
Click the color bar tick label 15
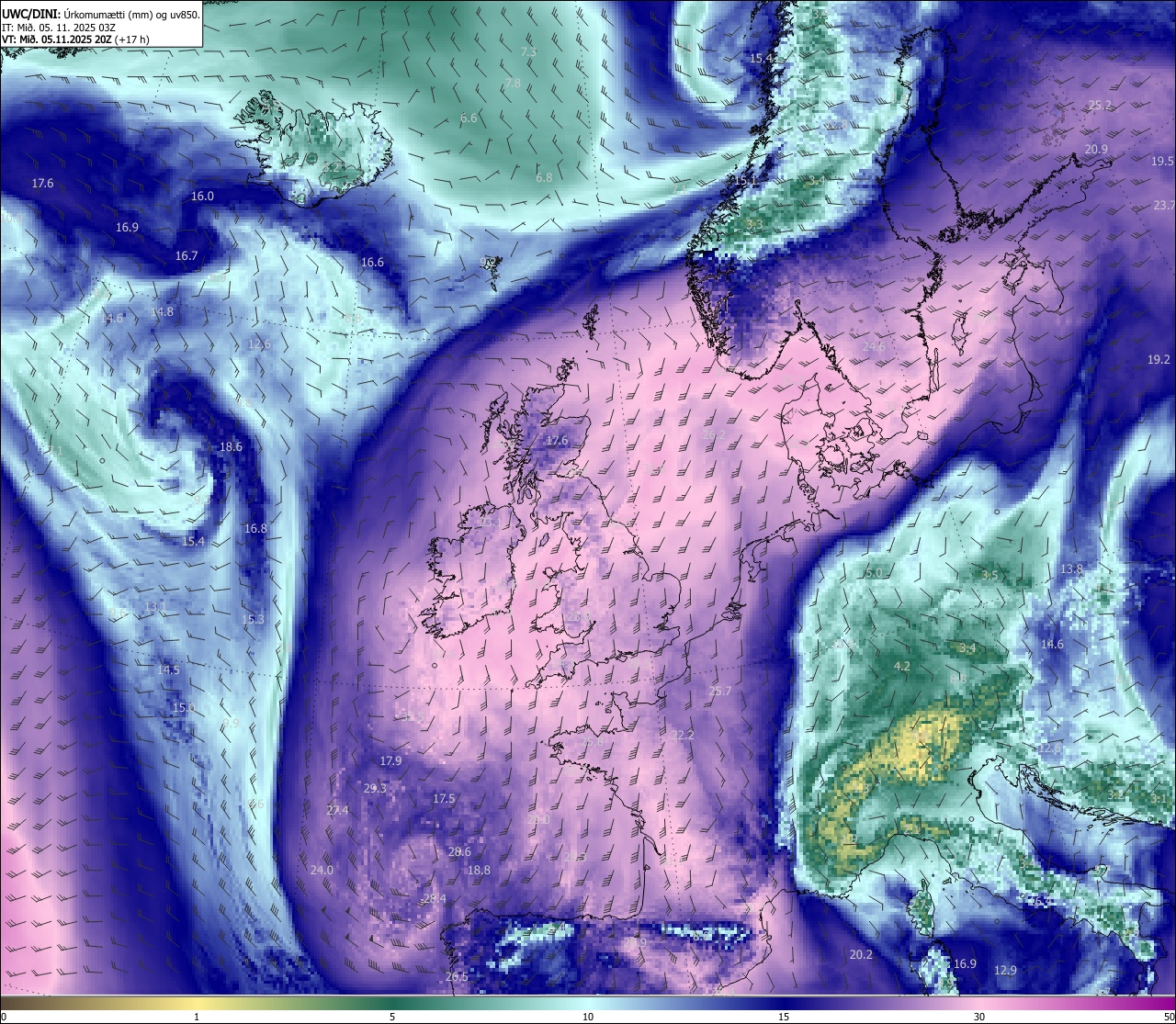[x=784, y=1017]
